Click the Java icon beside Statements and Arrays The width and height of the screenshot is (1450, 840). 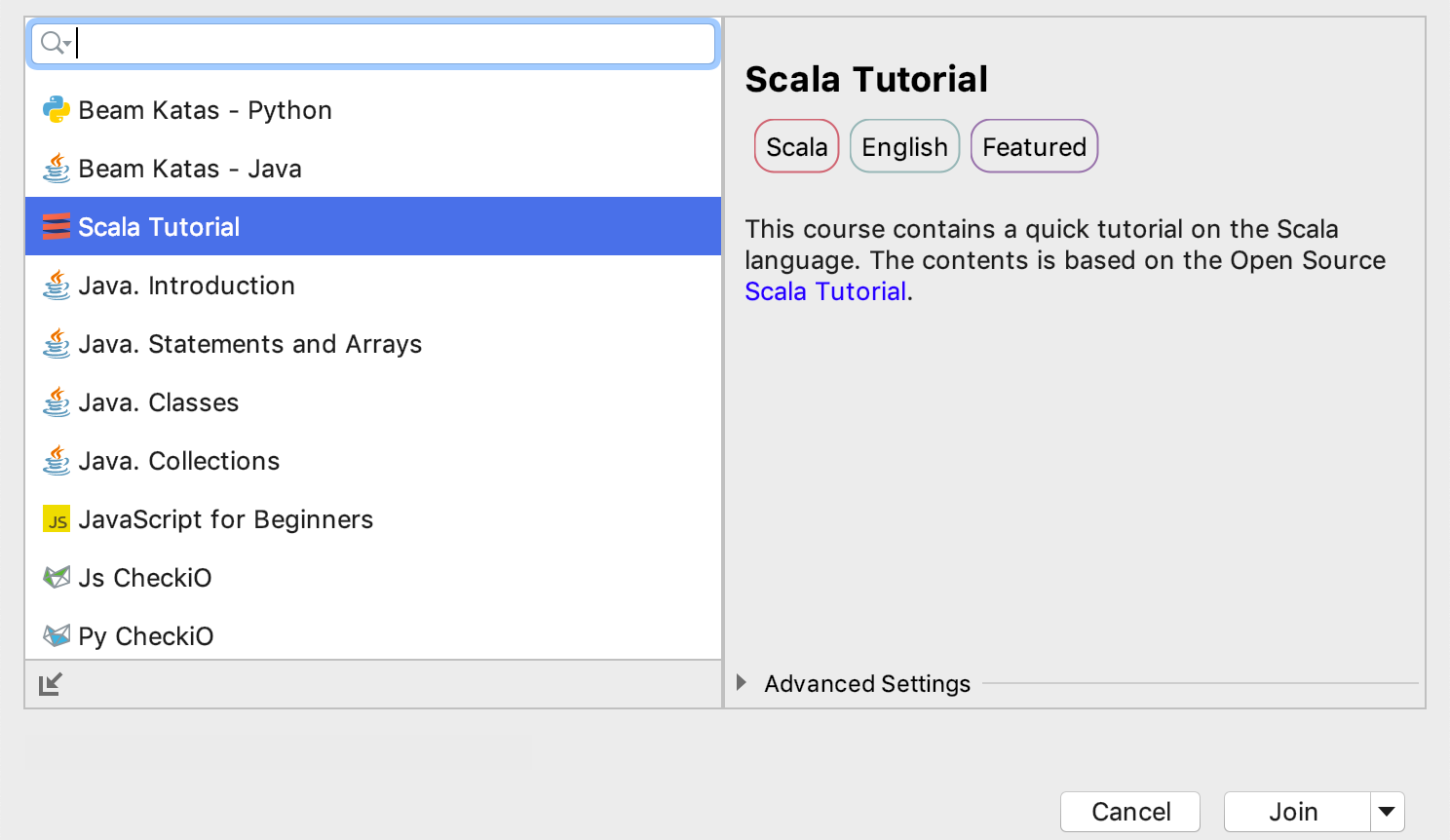pos(57,343)
